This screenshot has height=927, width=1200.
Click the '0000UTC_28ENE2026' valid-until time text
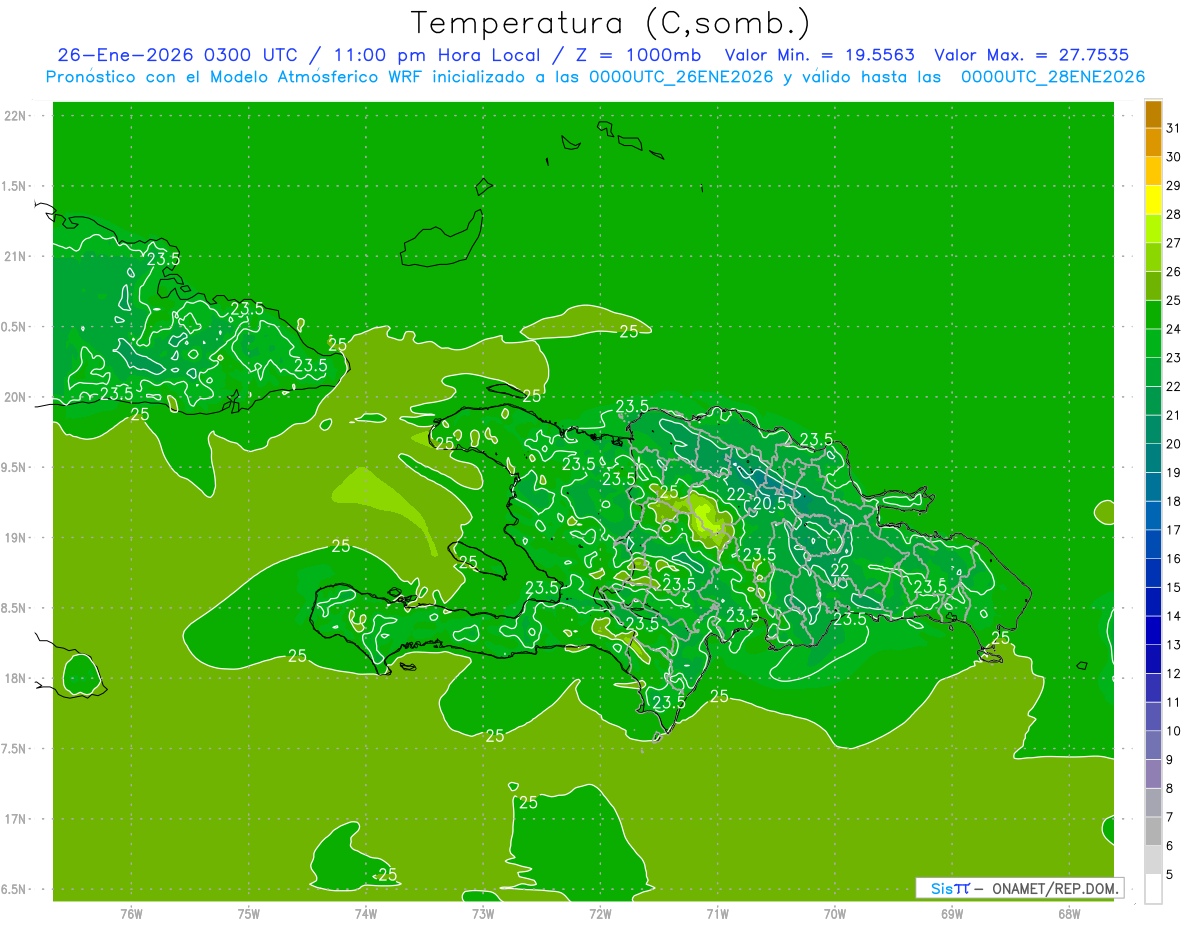click(1053, 77)
